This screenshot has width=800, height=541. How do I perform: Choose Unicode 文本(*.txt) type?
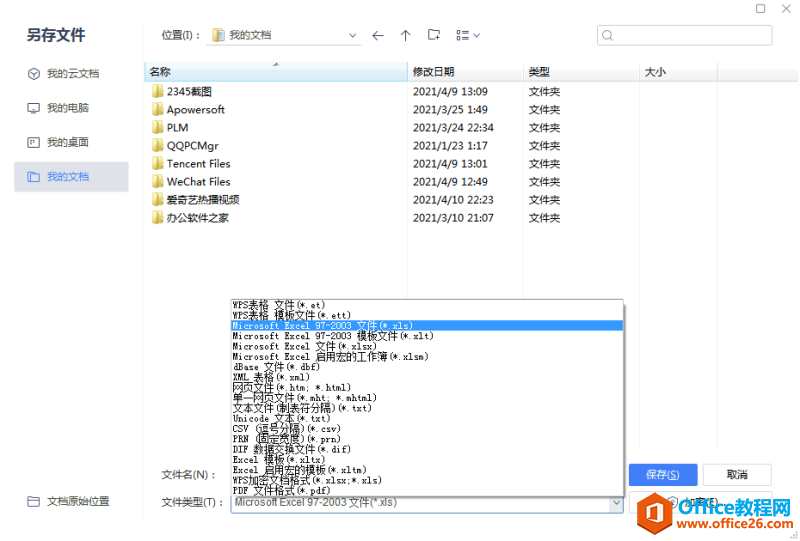427,418
